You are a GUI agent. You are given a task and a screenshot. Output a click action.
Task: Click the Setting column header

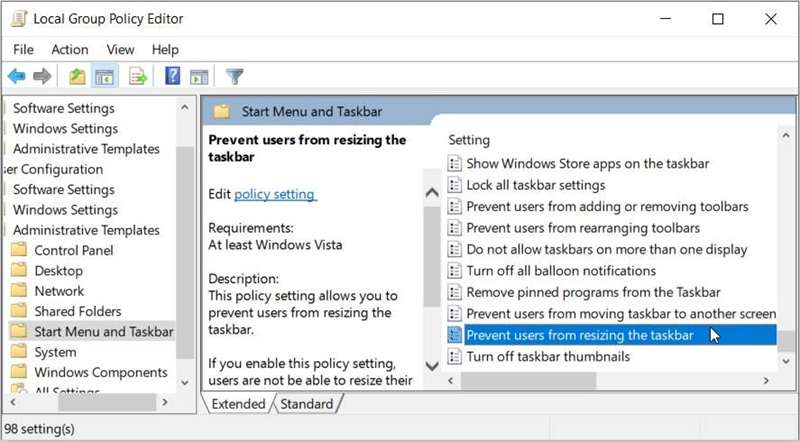point(469,140)
